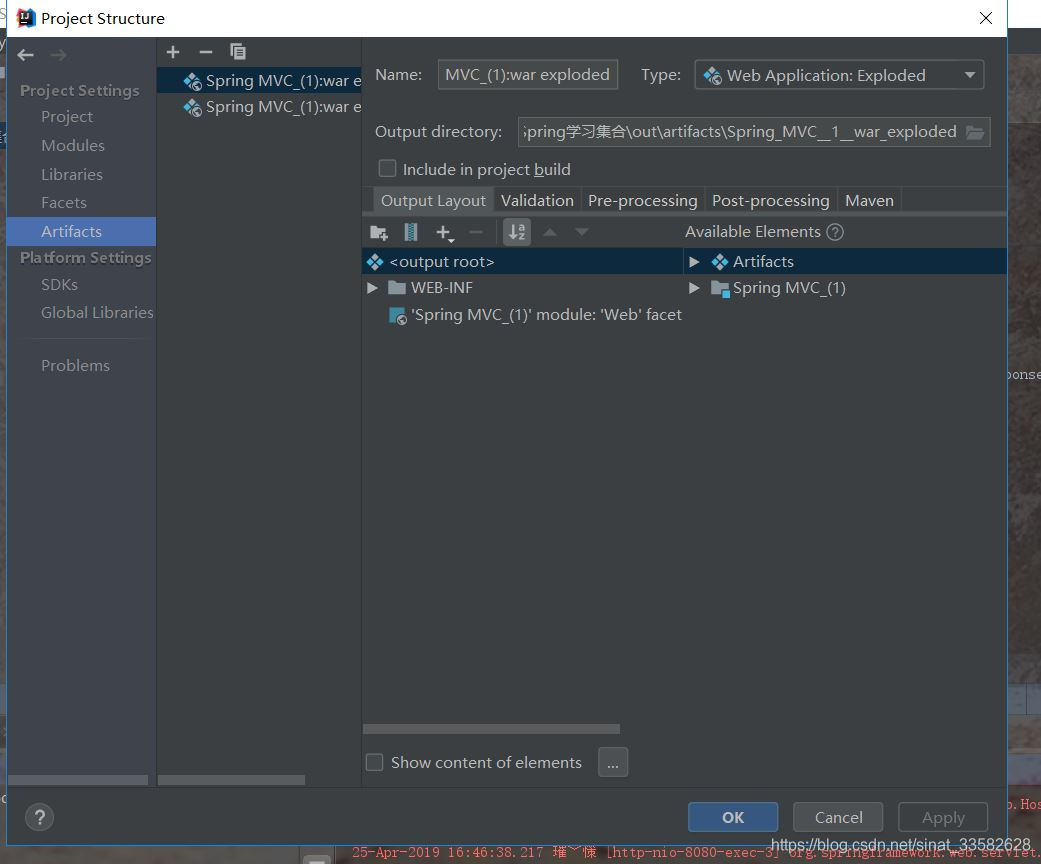The height and width of the screenshot is (864, 1041).
Task: Move layout element up
Action: [x=550, y=232]
